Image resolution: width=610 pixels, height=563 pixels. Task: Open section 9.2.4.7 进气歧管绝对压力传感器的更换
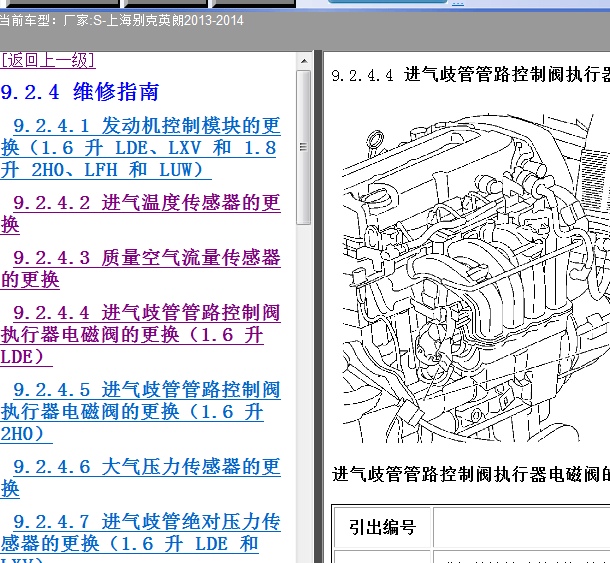(x=140, y=537)
